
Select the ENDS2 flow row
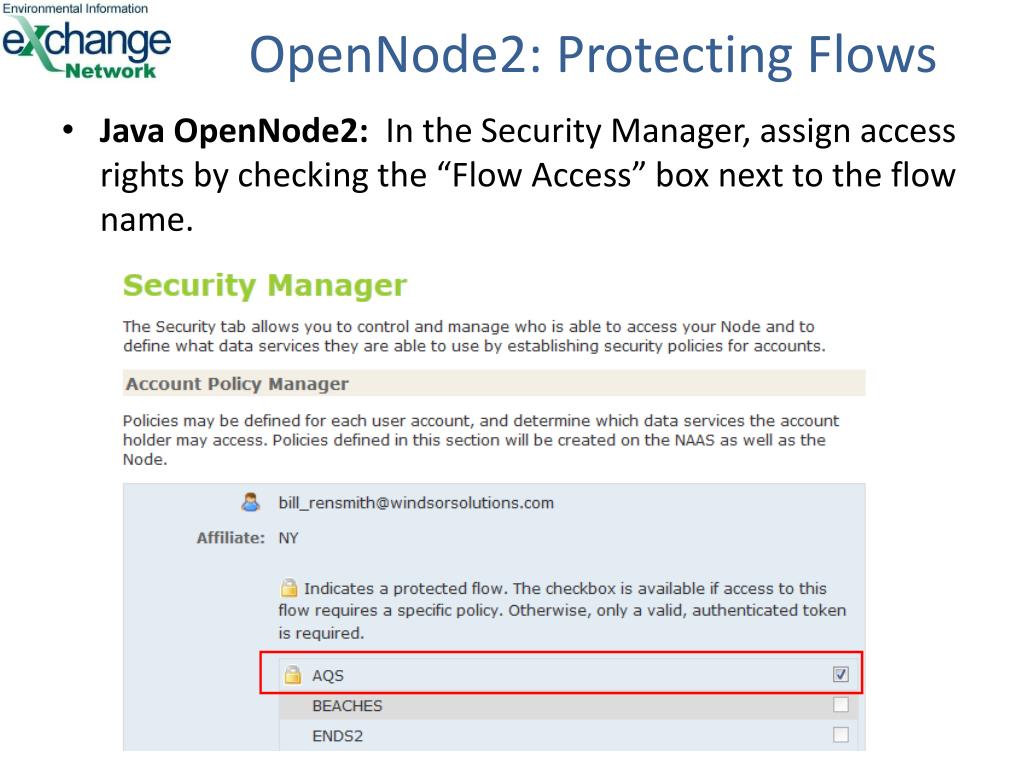click(x=568, y=735)
